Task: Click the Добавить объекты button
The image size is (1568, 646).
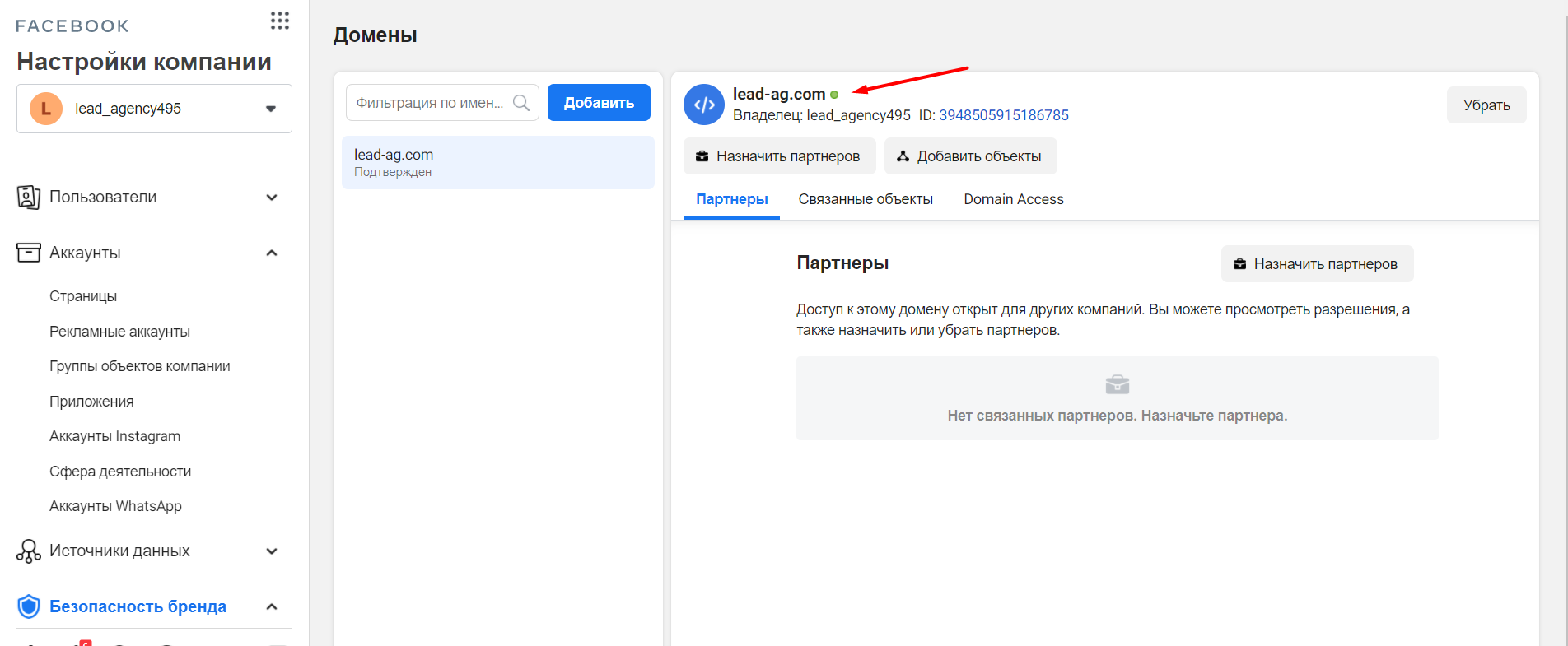Action: tap(970, 156)
